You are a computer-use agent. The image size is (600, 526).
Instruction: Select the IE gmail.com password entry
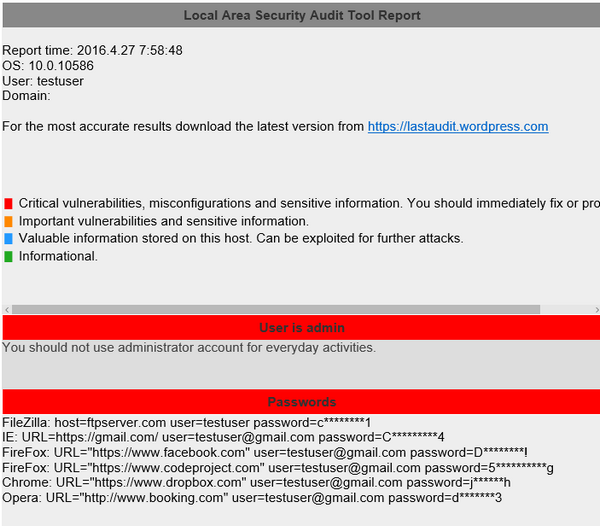[223, 437]
